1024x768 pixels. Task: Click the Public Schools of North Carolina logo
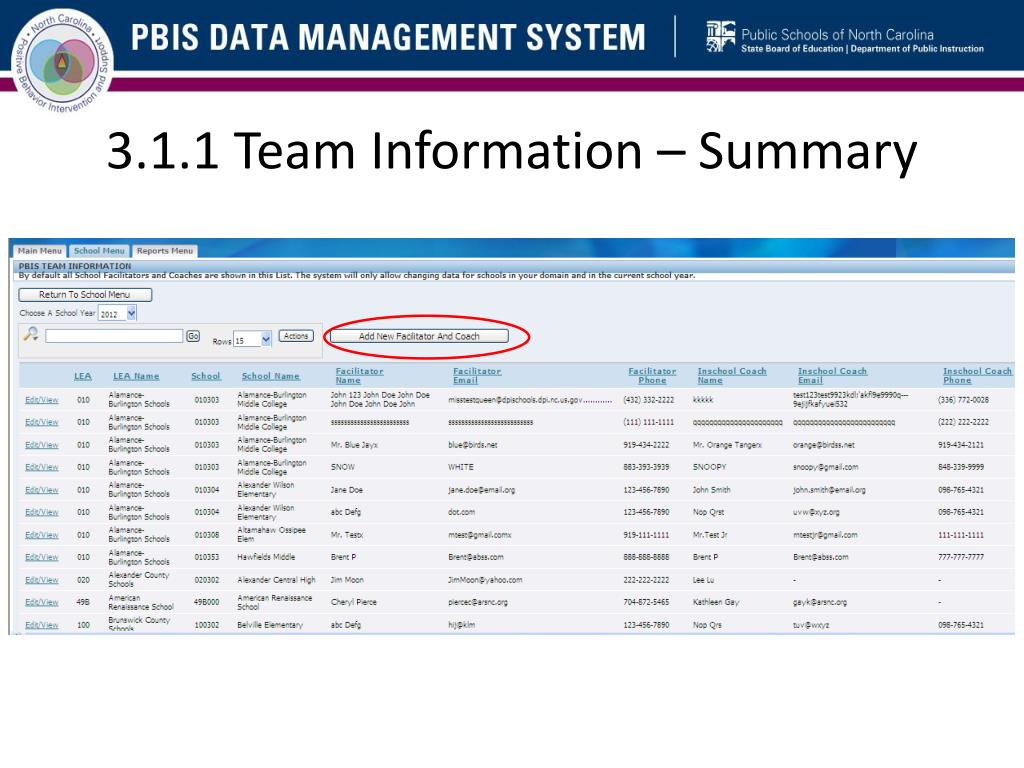(845, 37)
